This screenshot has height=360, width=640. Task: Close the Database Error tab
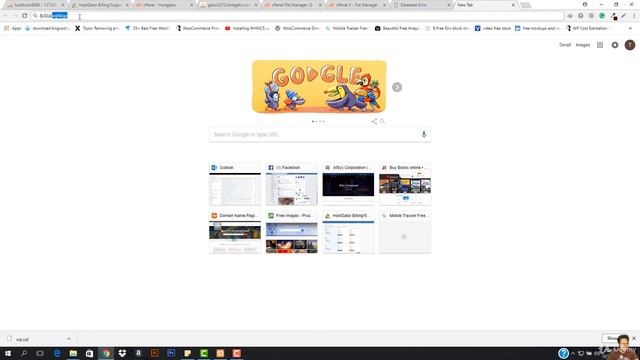449,5
